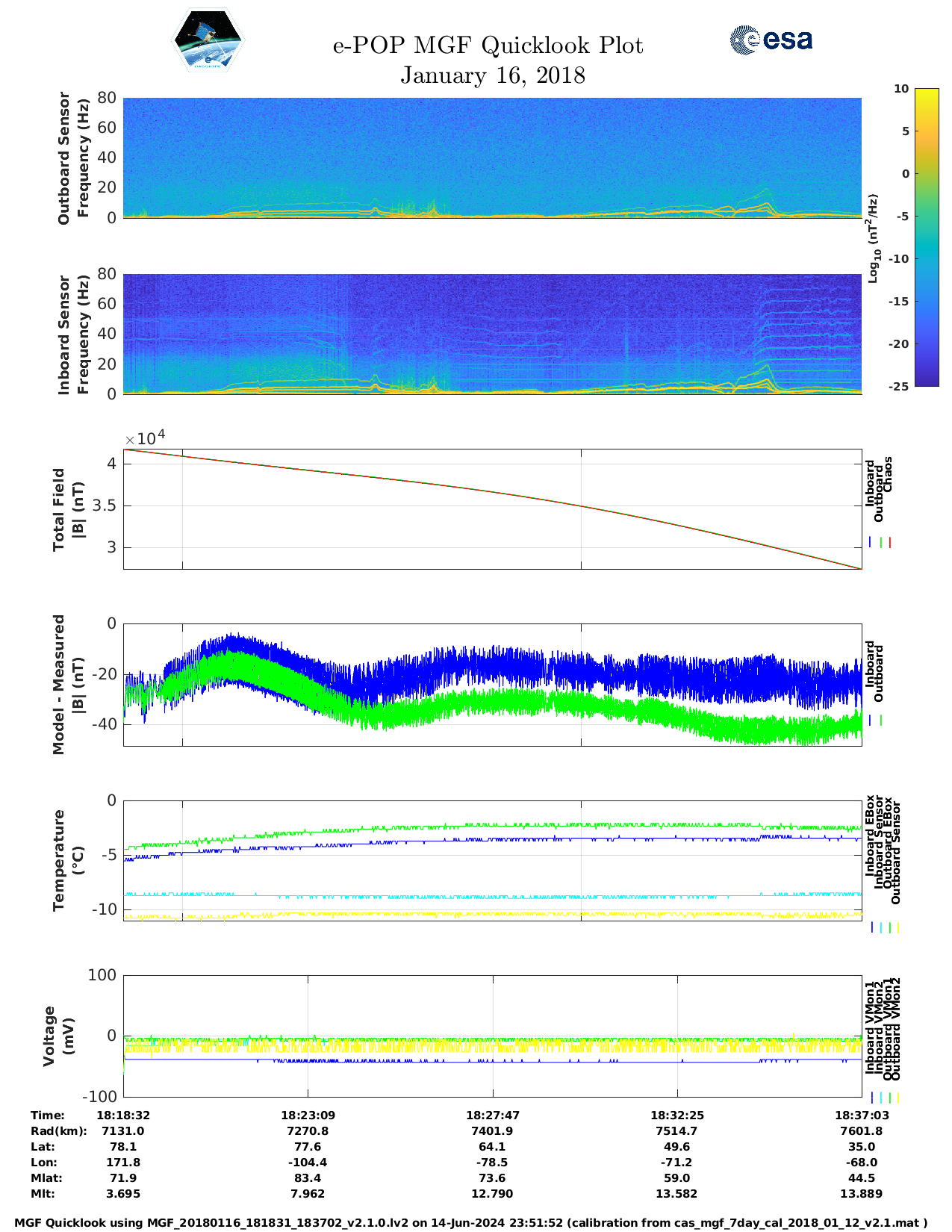Click the Total Field plot area
952x1232 pixels.
click(x=492, y=509)
